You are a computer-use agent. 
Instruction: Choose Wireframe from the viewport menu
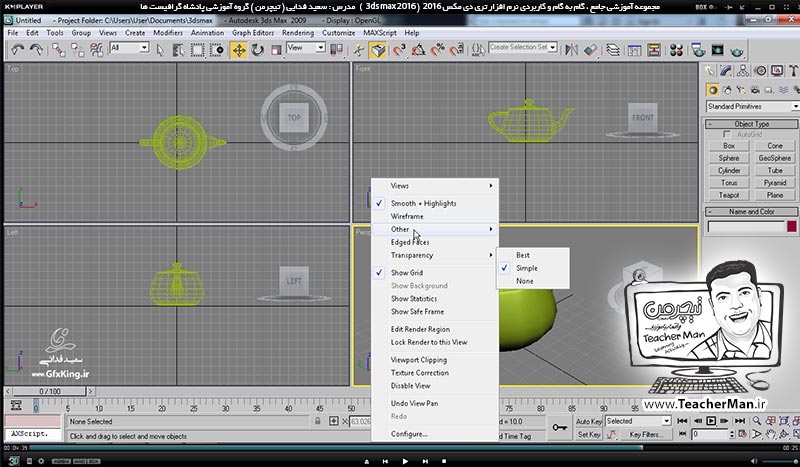435,216
